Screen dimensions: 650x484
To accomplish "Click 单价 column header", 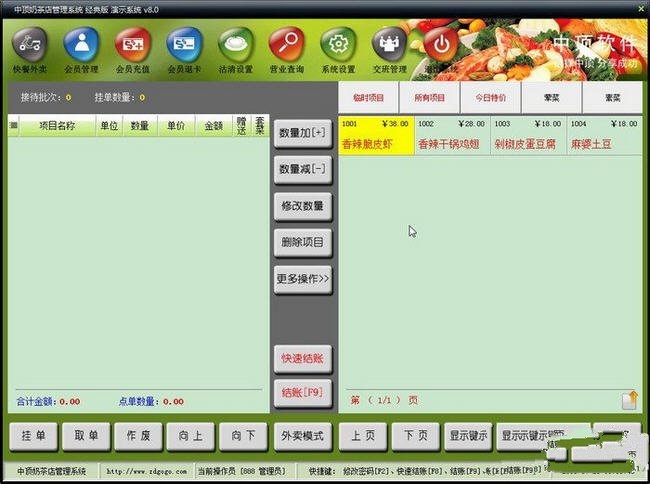I will point(176,126).
